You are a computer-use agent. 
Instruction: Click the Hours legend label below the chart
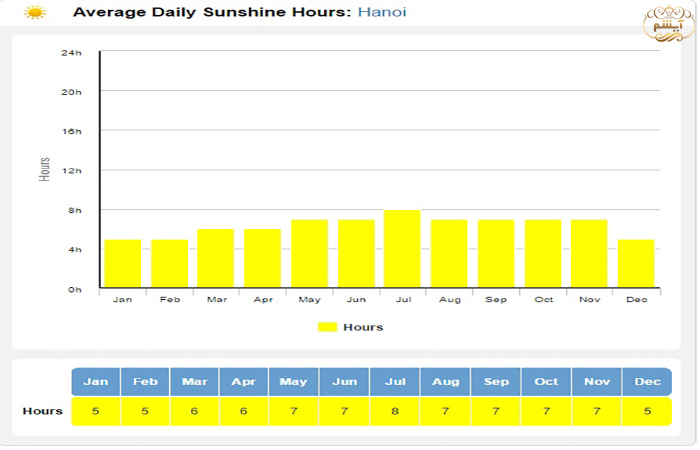tap(363, 327)
